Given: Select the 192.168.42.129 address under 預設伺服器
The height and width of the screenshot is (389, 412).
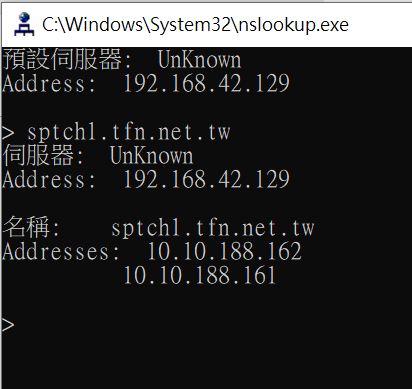Looking at the screenshot, I should tap(206, 83).
